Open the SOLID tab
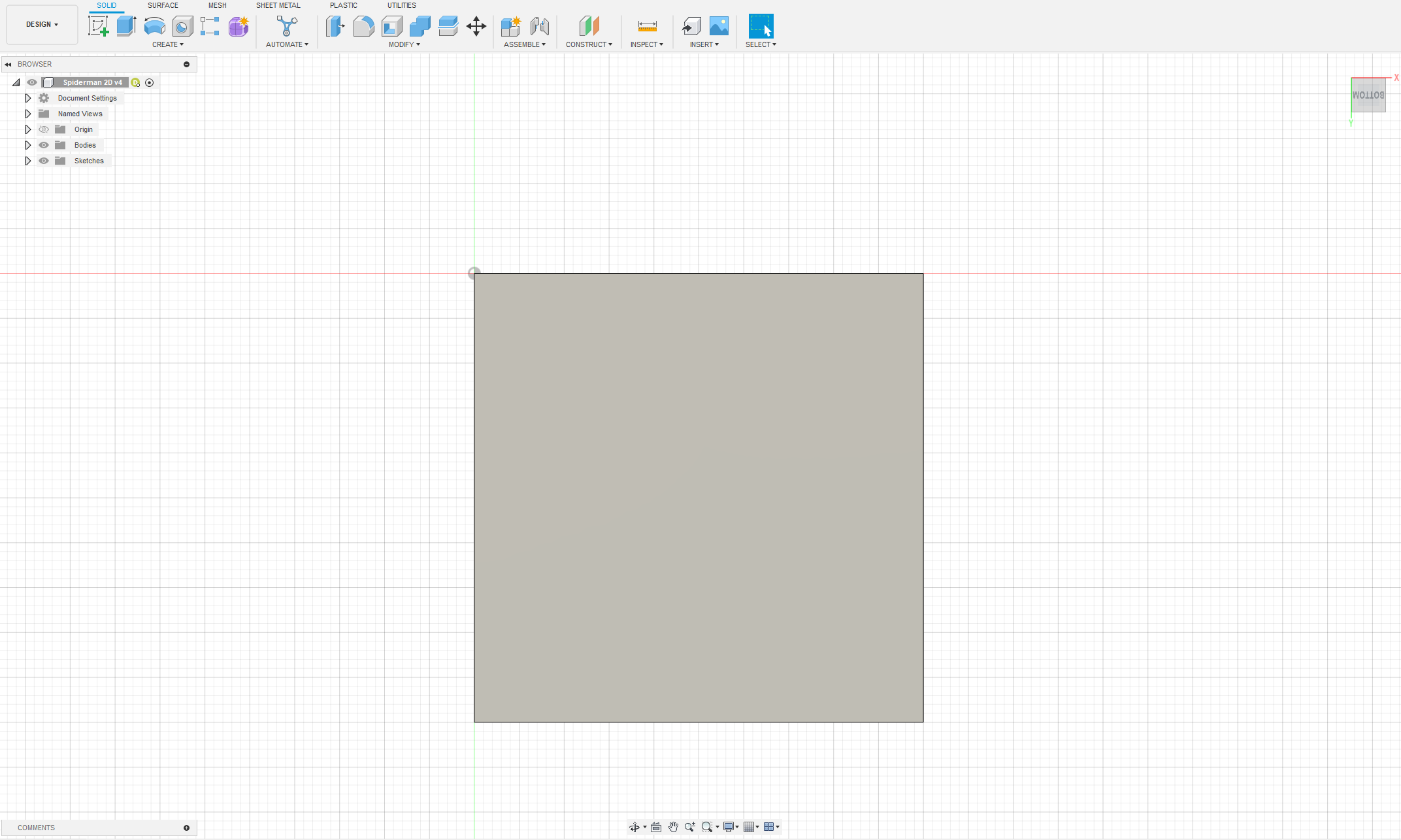 pos(106,6)
